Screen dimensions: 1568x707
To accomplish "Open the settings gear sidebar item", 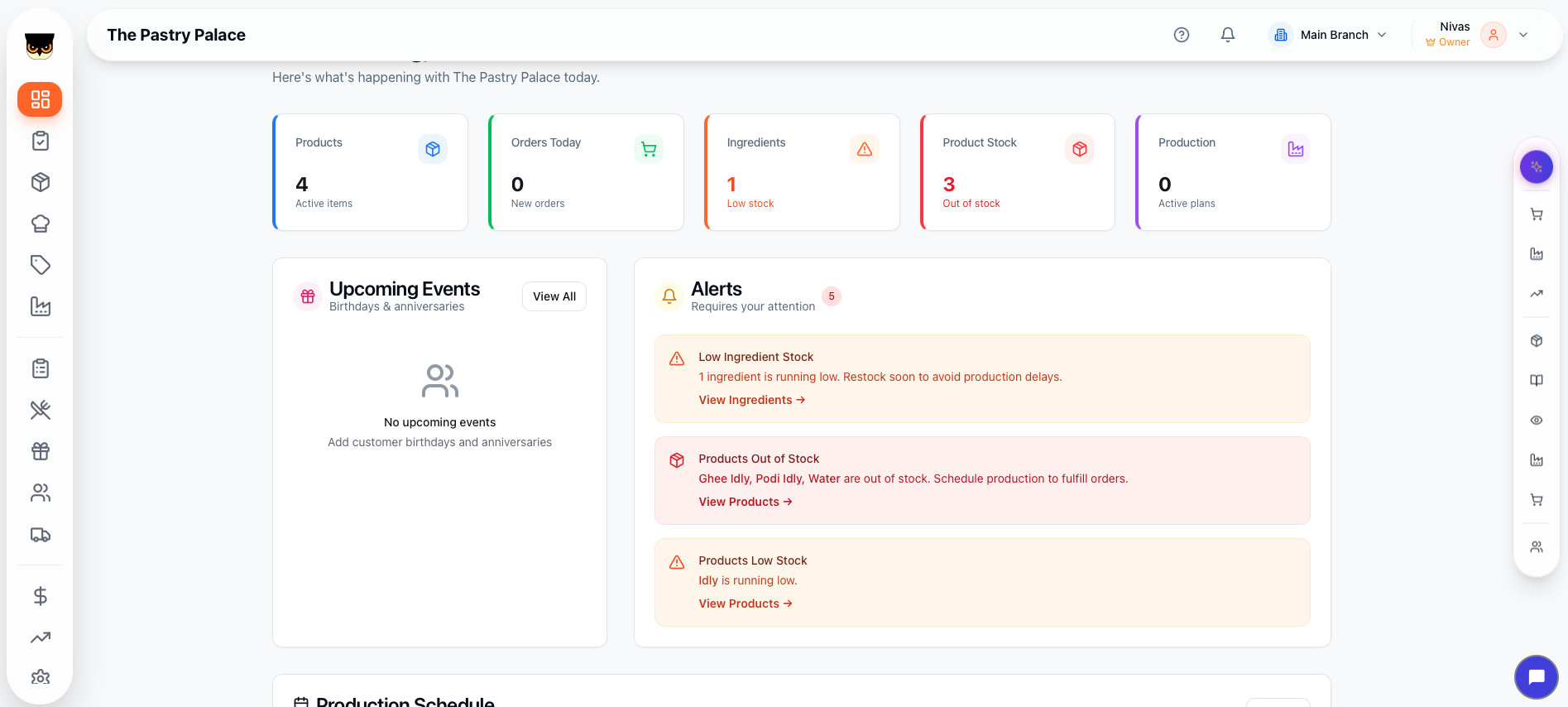I will (x=40, y=677).
